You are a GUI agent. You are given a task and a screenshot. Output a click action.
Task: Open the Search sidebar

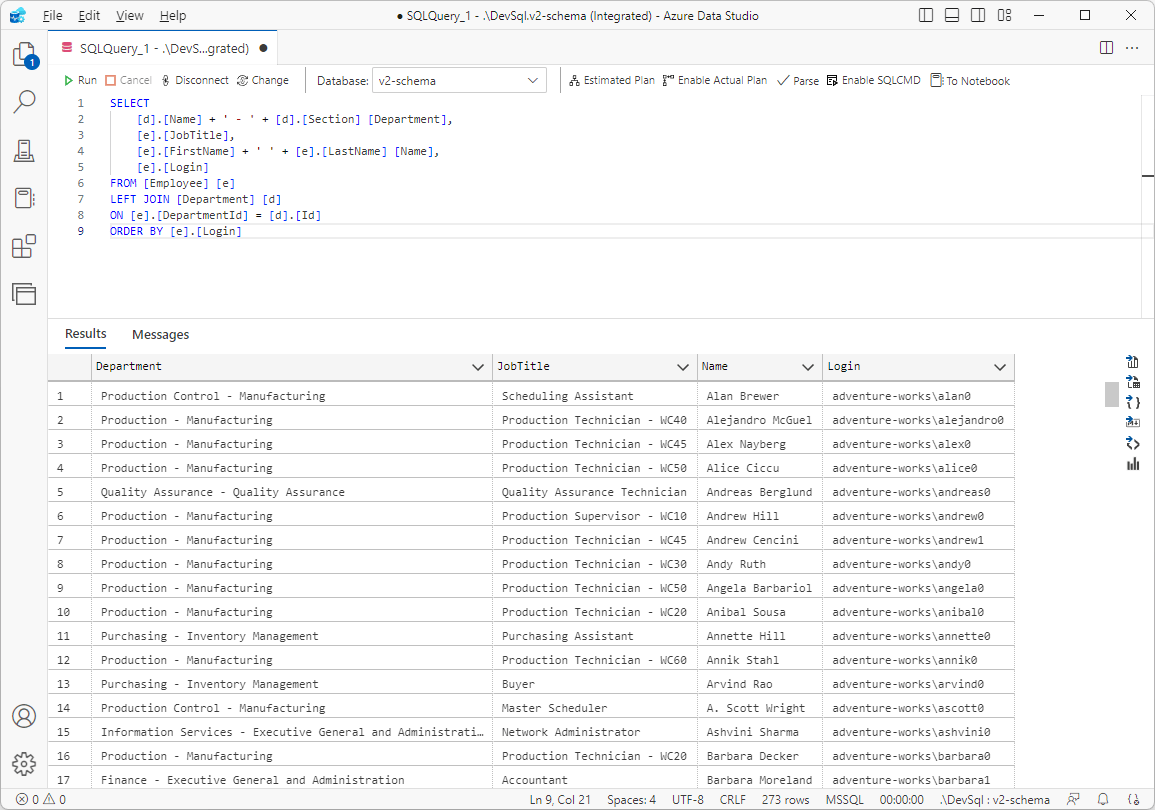[x=24, y=101]
